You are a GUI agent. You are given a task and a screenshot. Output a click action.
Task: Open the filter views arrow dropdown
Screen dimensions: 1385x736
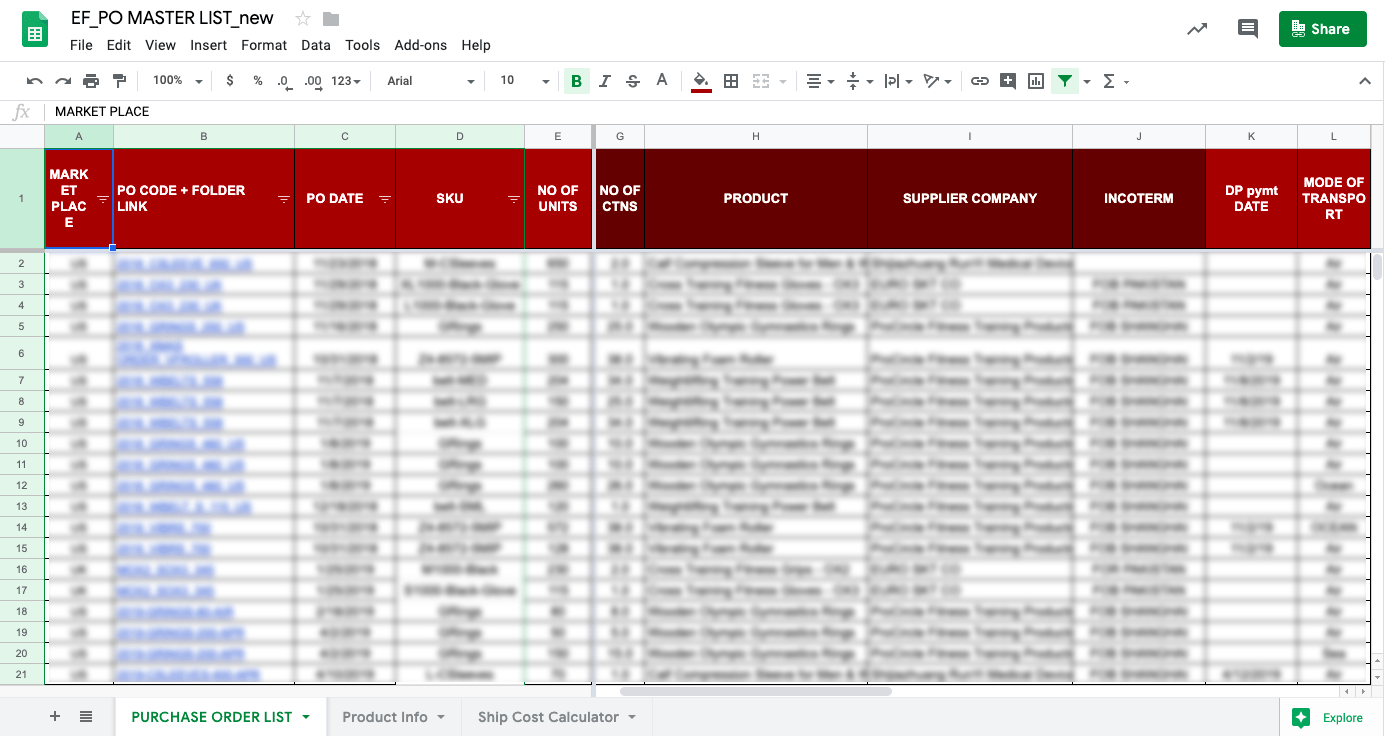pos(1087,81)
